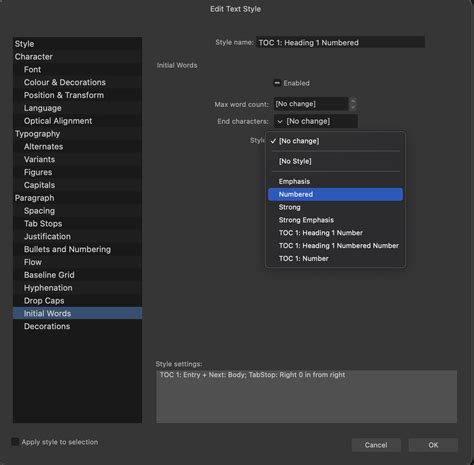The width and height of the screenshot is (474, 465).
Task: Open Justification settings
Action: coord(77,236)
